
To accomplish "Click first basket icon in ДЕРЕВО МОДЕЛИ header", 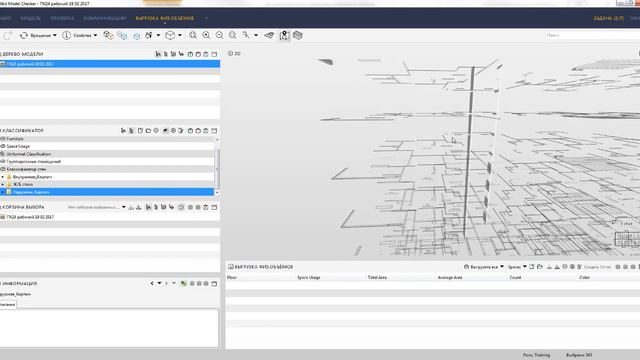I will tap(190, 54).
